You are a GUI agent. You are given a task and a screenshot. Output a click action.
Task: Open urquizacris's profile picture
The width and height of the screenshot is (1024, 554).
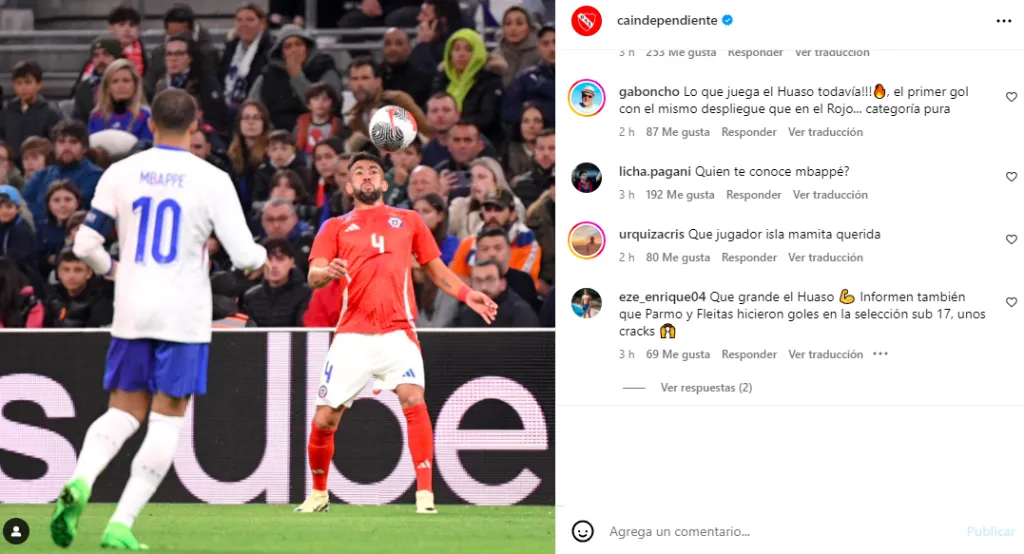(x=586, y=240)
